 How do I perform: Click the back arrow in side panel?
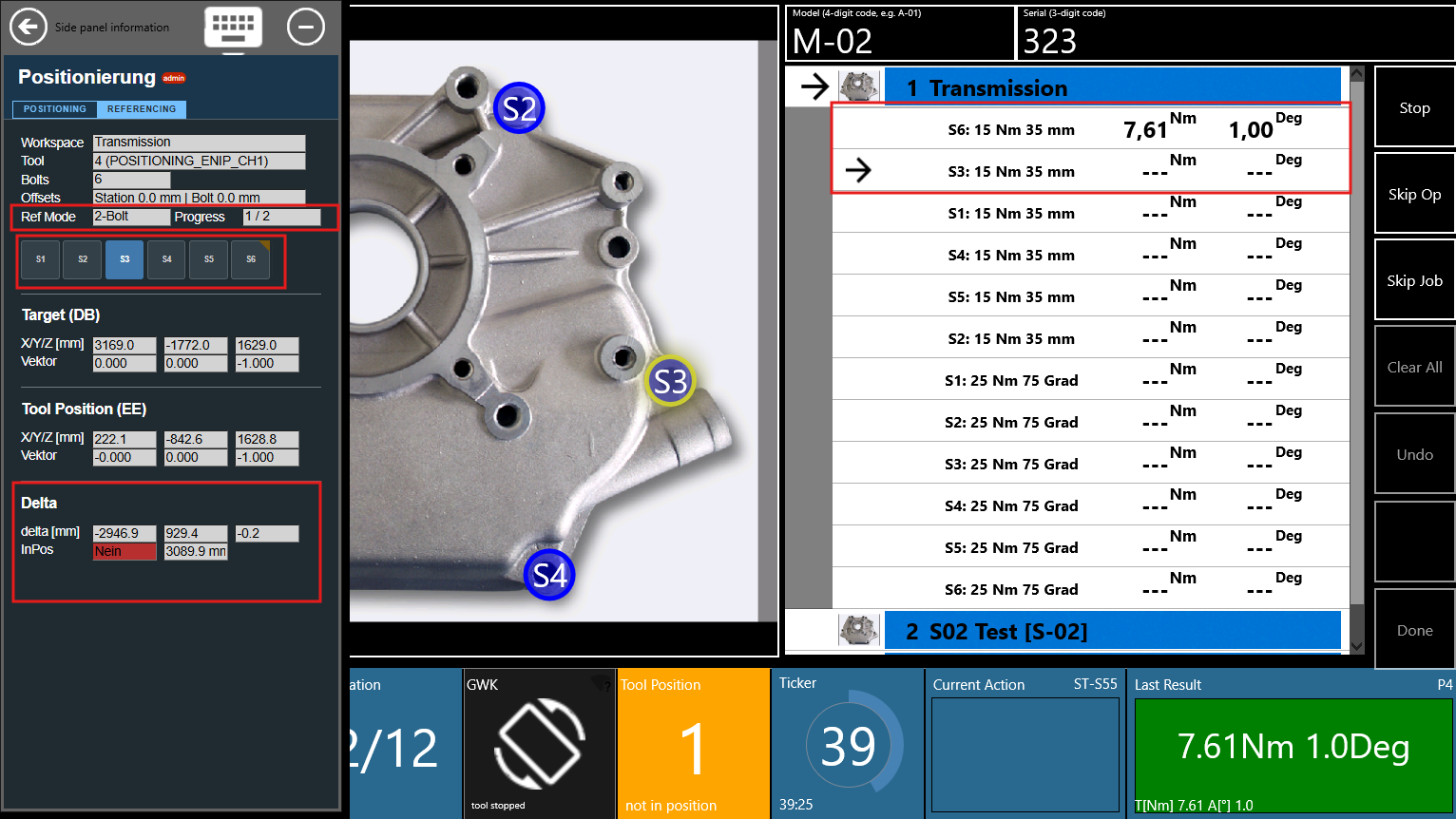pyautogui.click(x=29, y=27)
